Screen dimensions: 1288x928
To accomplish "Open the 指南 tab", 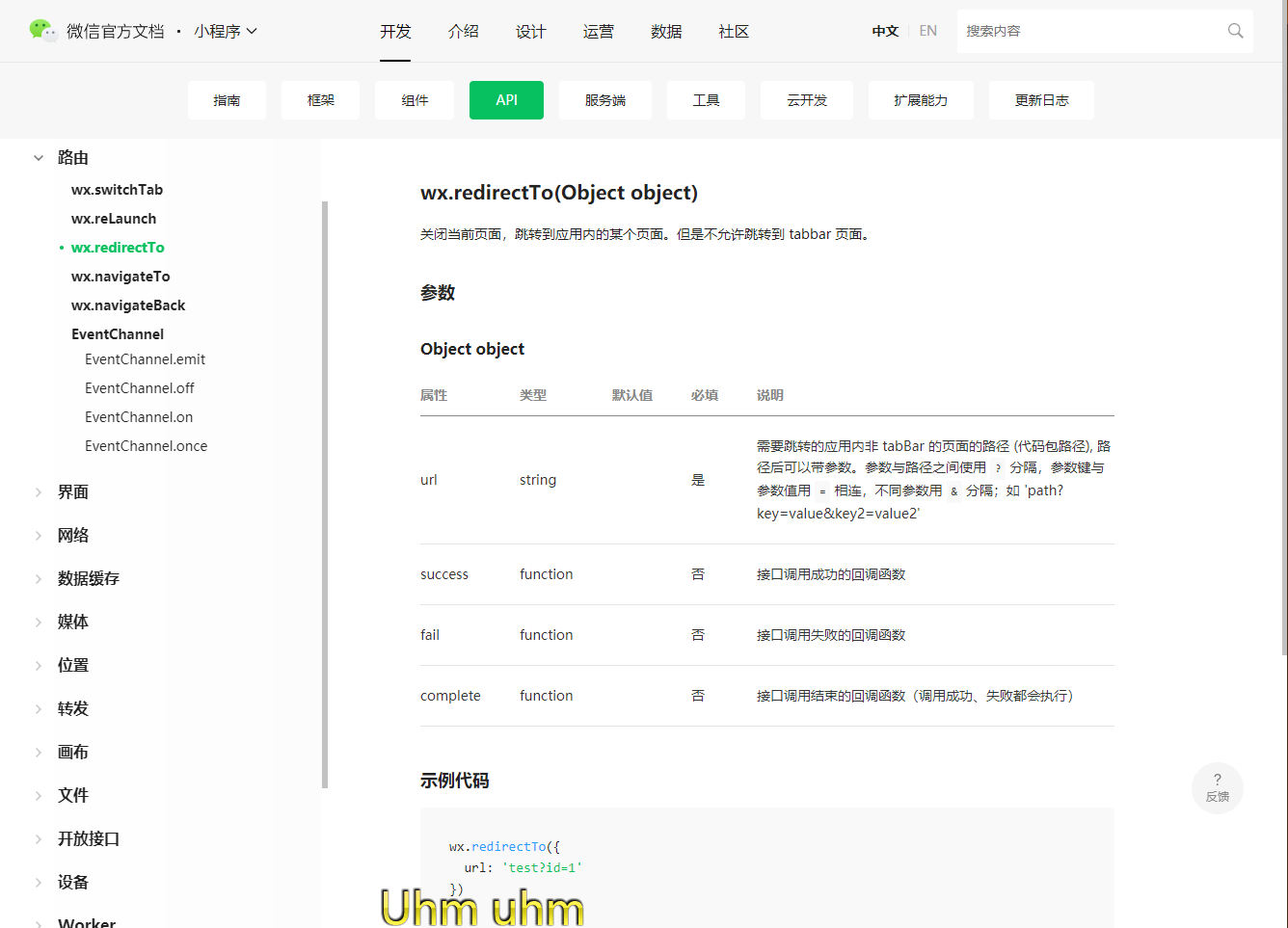I will [x=227, y=99].
